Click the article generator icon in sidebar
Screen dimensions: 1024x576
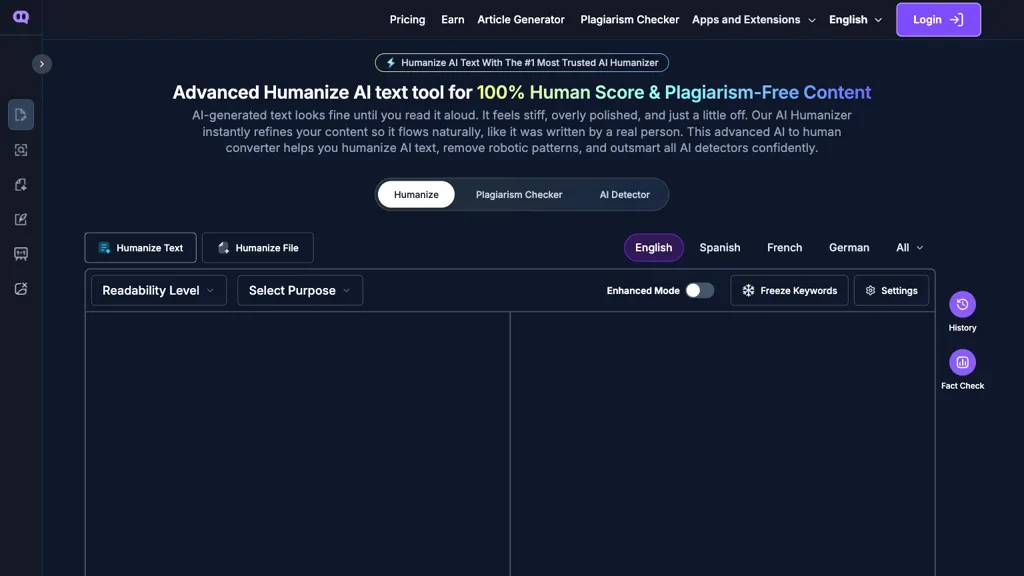(20, 184)
